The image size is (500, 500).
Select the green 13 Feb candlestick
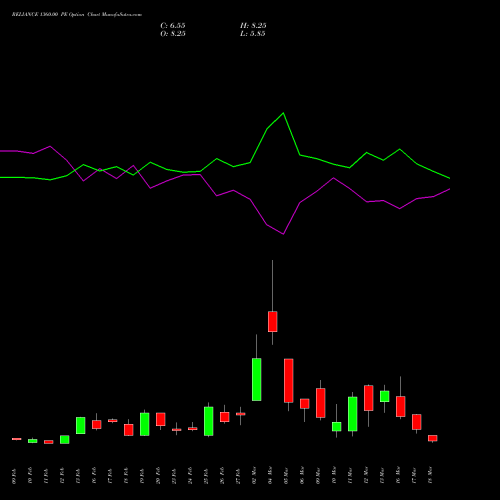pos(81,425)
